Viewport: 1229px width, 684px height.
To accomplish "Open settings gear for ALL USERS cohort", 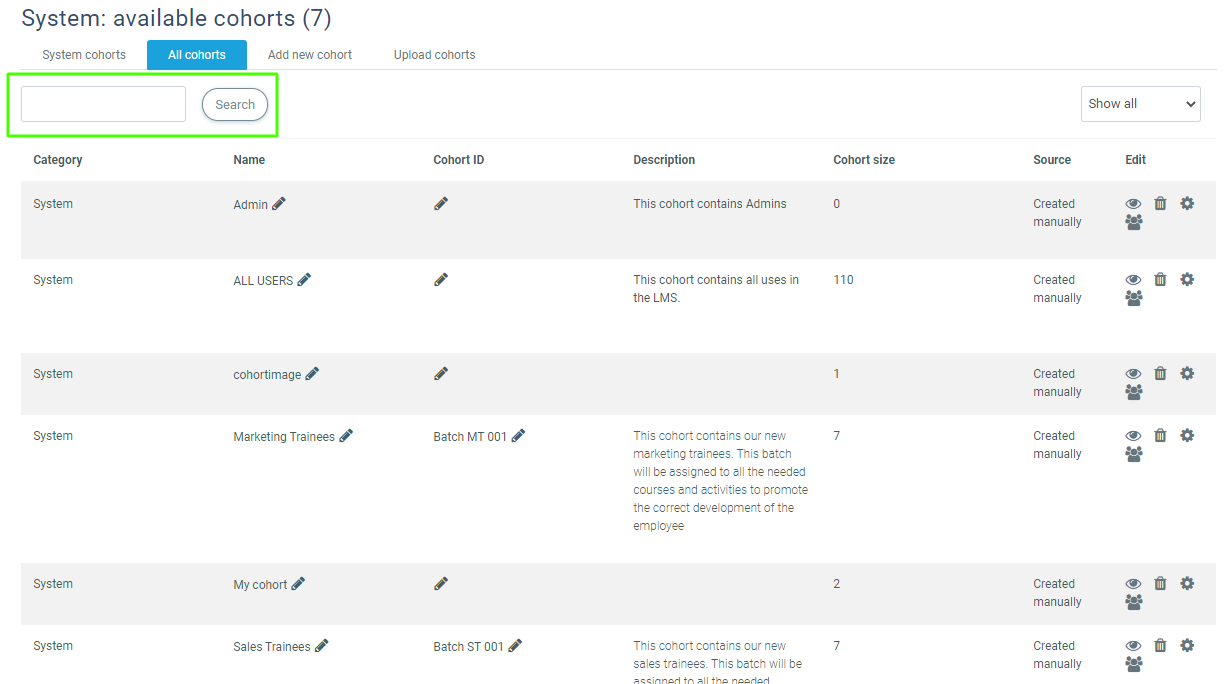I will pos(1187,280).
